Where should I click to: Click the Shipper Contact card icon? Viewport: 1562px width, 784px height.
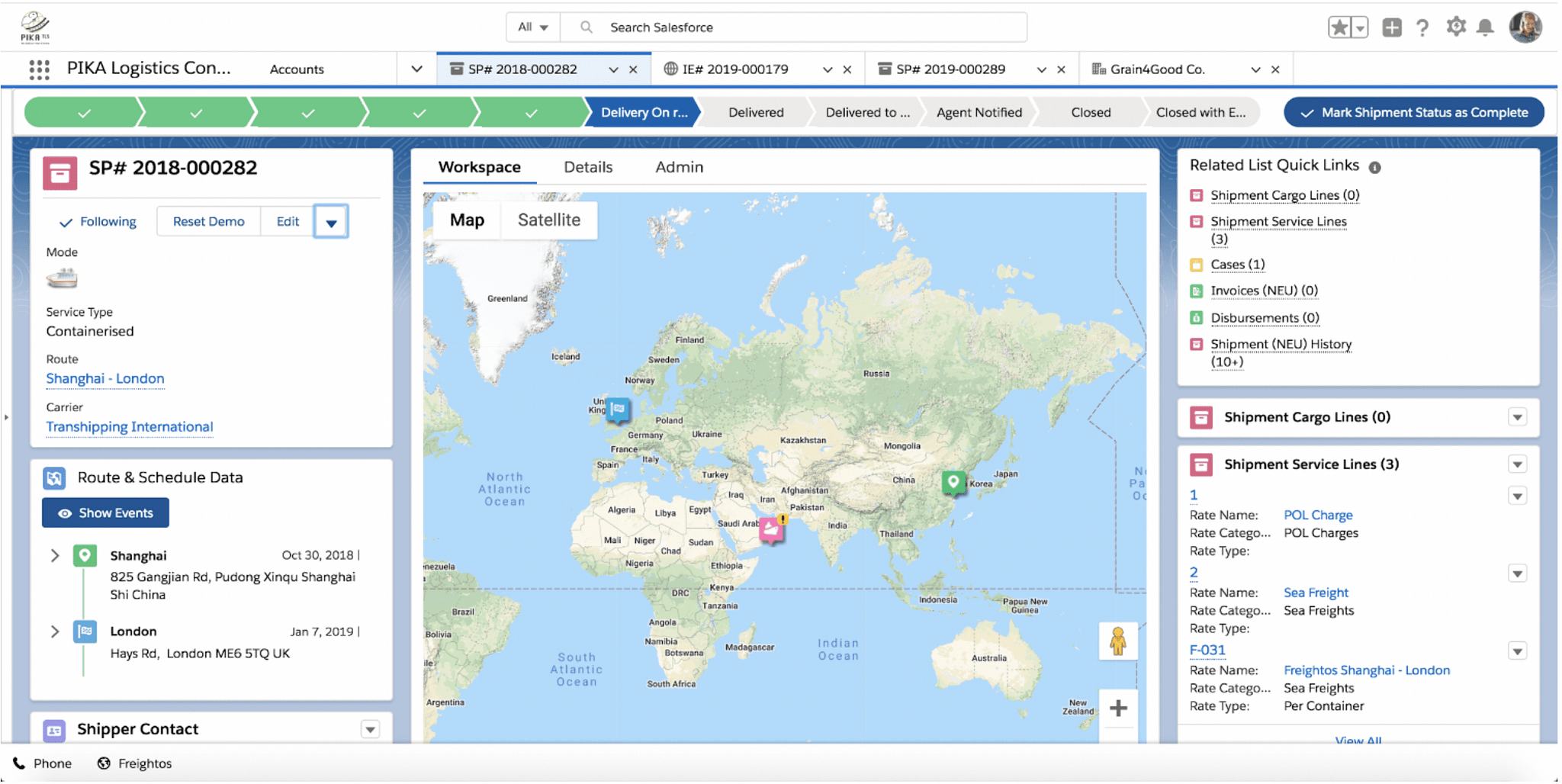(54, 730)
